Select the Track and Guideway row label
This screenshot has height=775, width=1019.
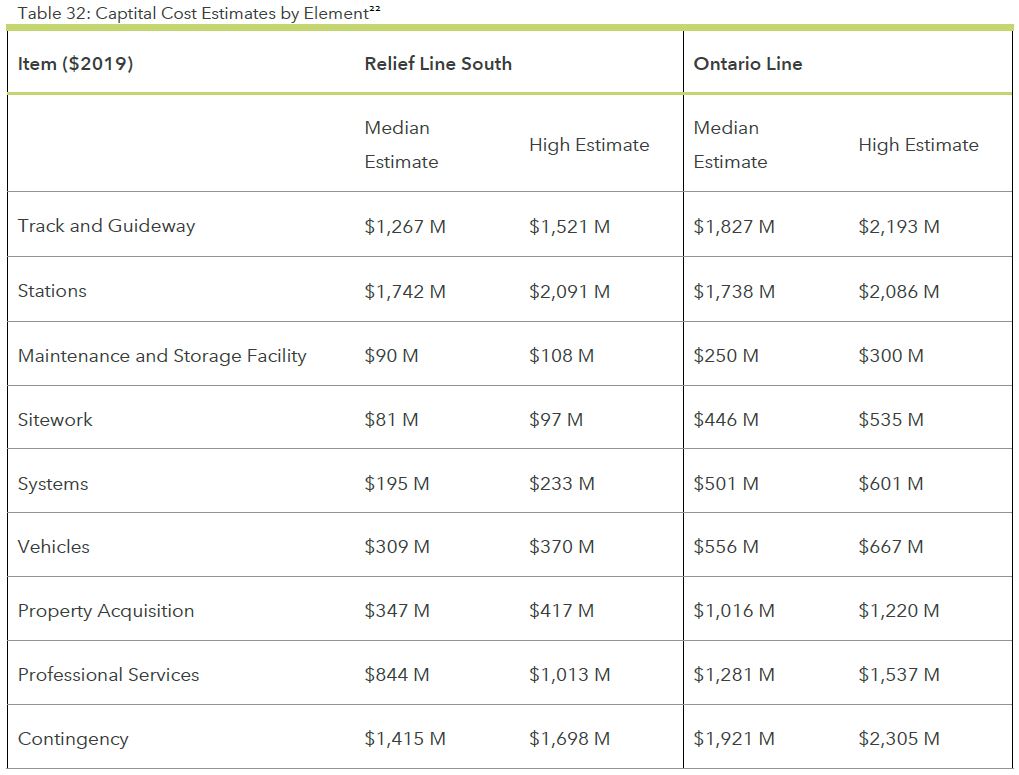click(x=106, y=226)
